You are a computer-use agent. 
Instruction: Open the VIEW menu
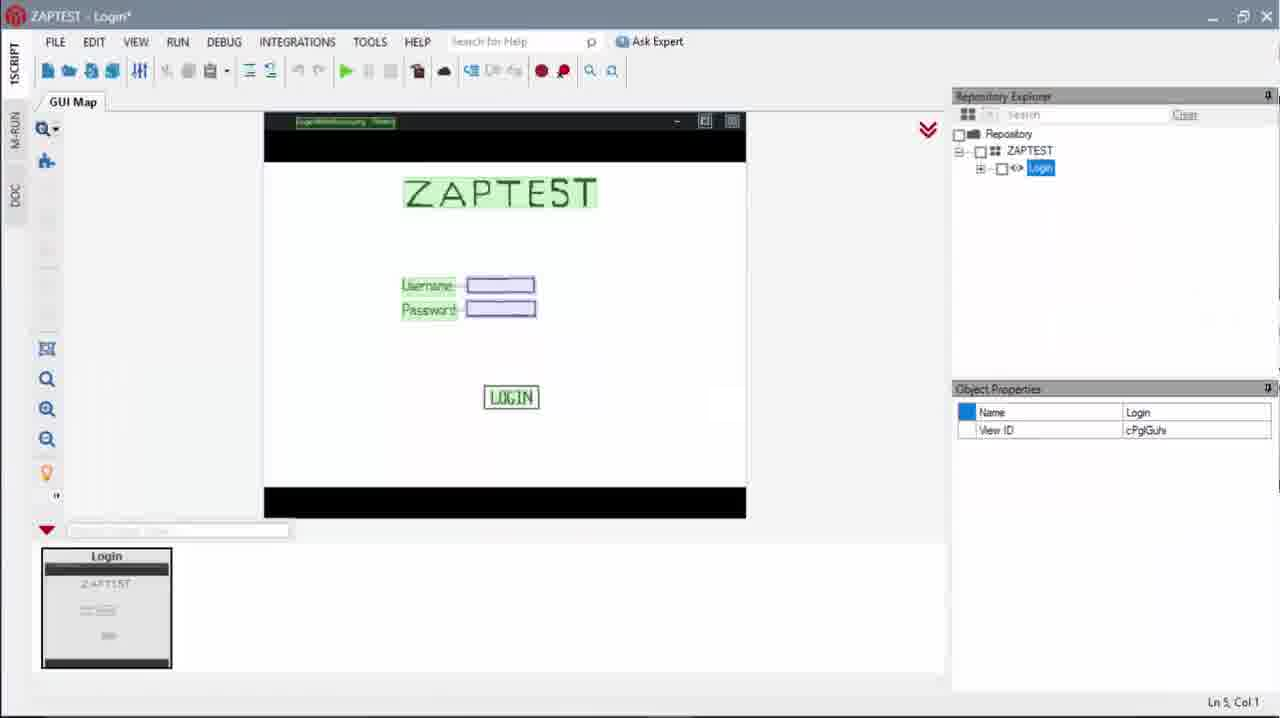coord(136,42)
